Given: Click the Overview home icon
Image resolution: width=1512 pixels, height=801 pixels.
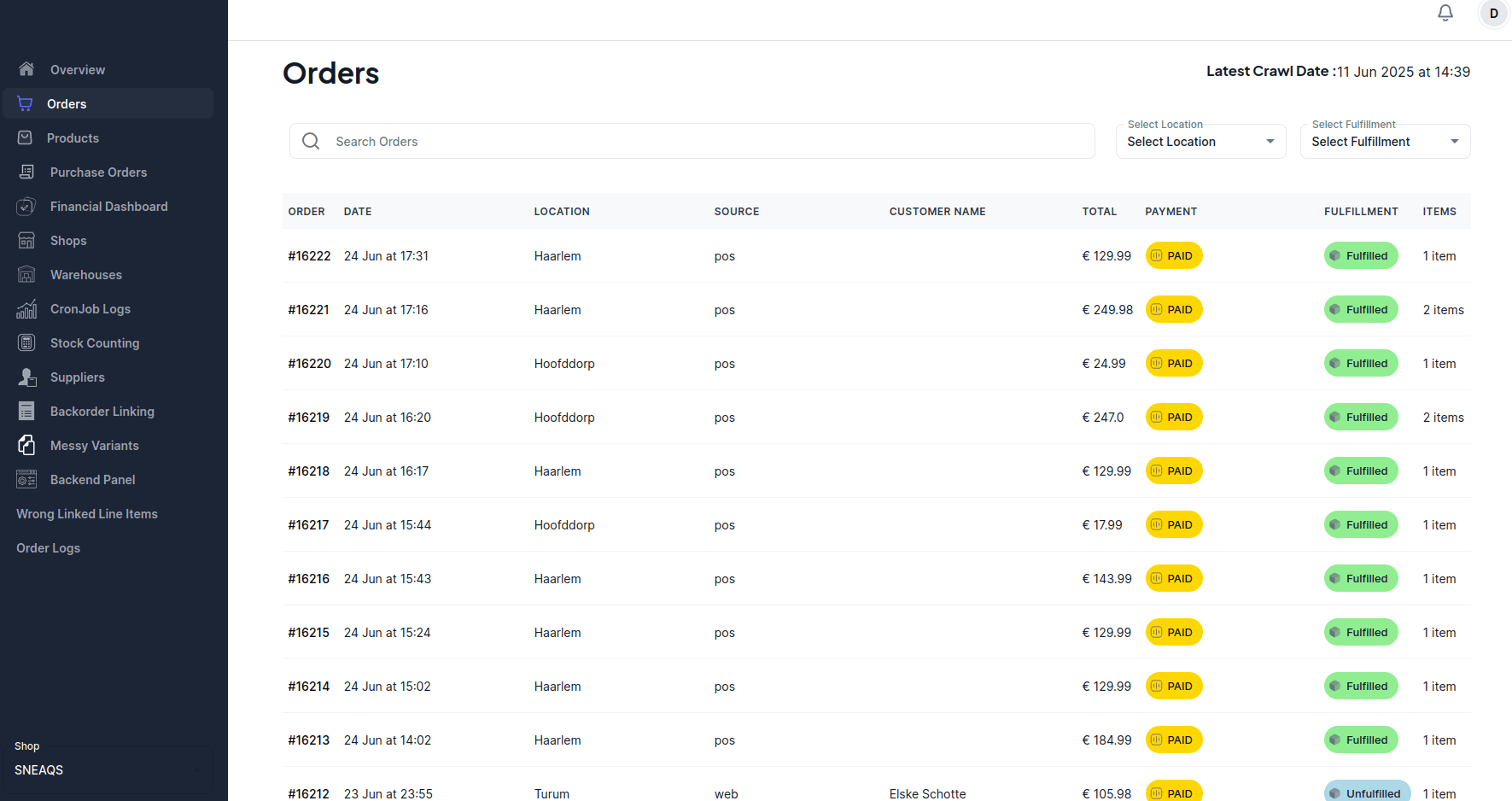Looking at the screenshot, I should [26, 69].
